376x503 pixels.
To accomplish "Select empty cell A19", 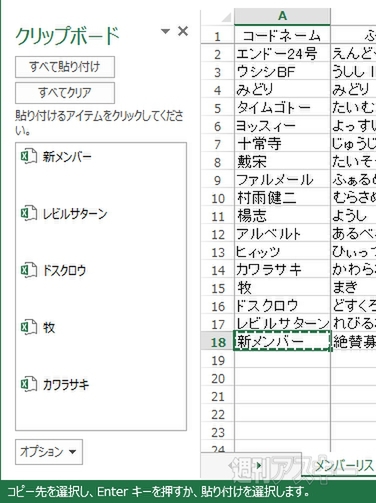I will pyautogui.click(x=282, y=360).
